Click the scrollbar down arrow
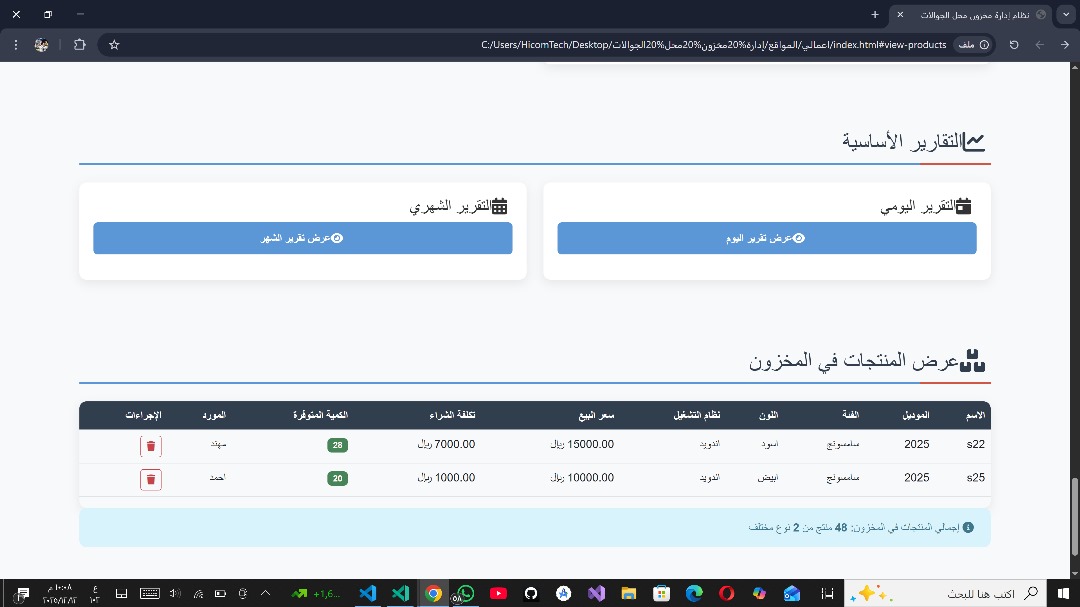 1074,573
